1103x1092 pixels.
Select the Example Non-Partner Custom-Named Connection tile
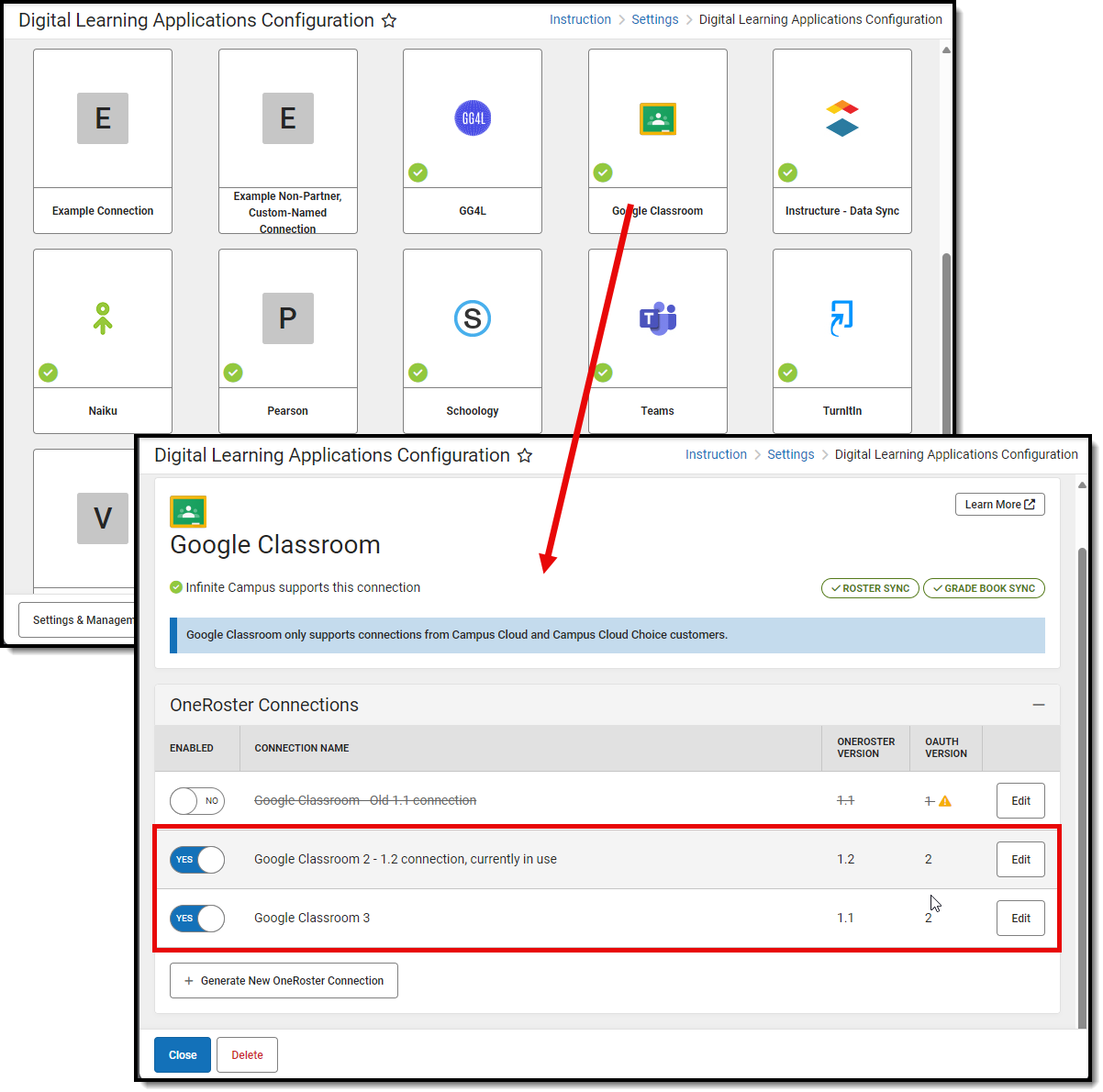click(288, 118)
